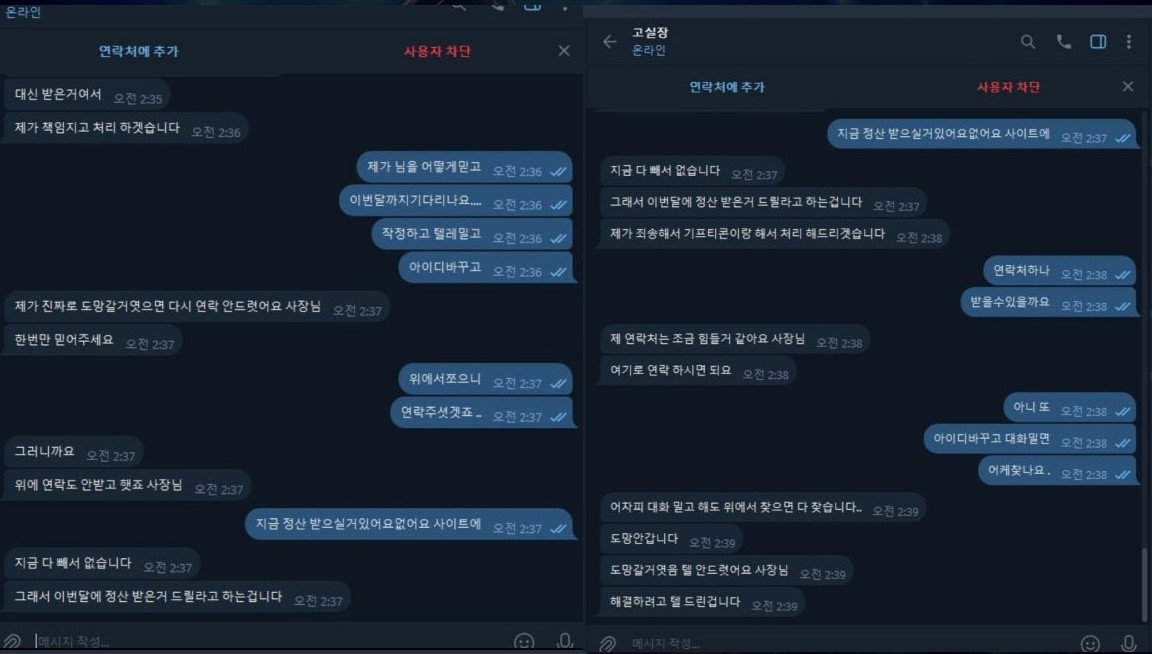The height and width of the screenshot is (654, 1152).
Task: Focus the 메시지 작성 field in right chat
Action: (x=852, y=644)
